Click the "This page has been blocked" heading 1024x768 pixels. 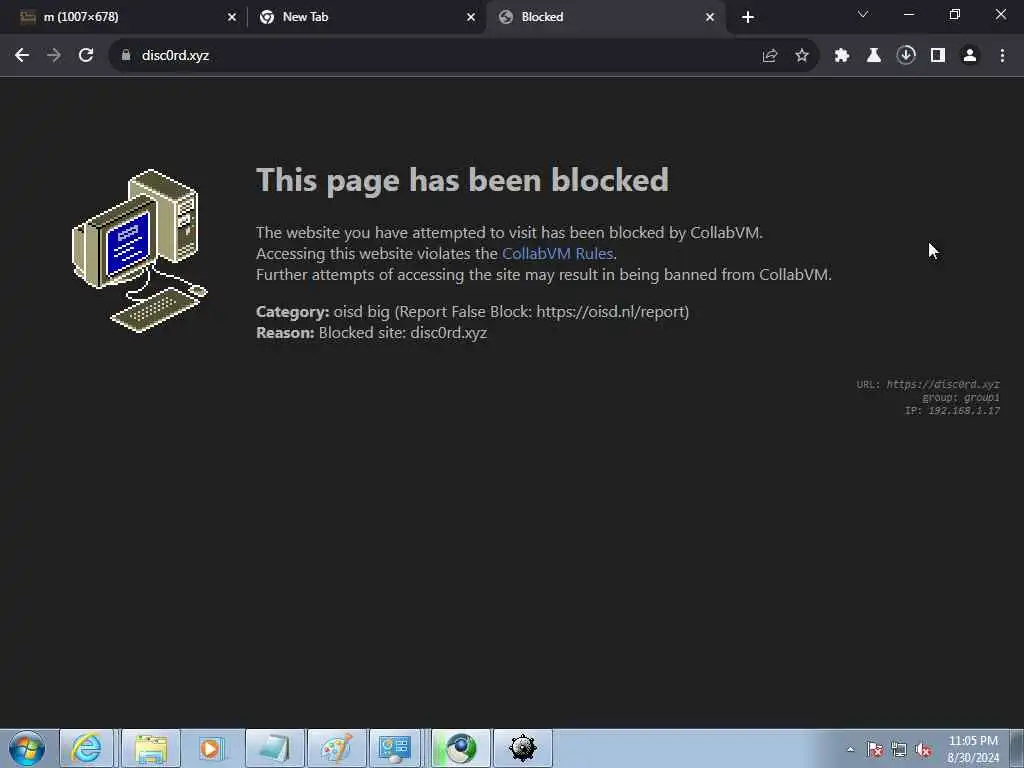click(462, 180)
